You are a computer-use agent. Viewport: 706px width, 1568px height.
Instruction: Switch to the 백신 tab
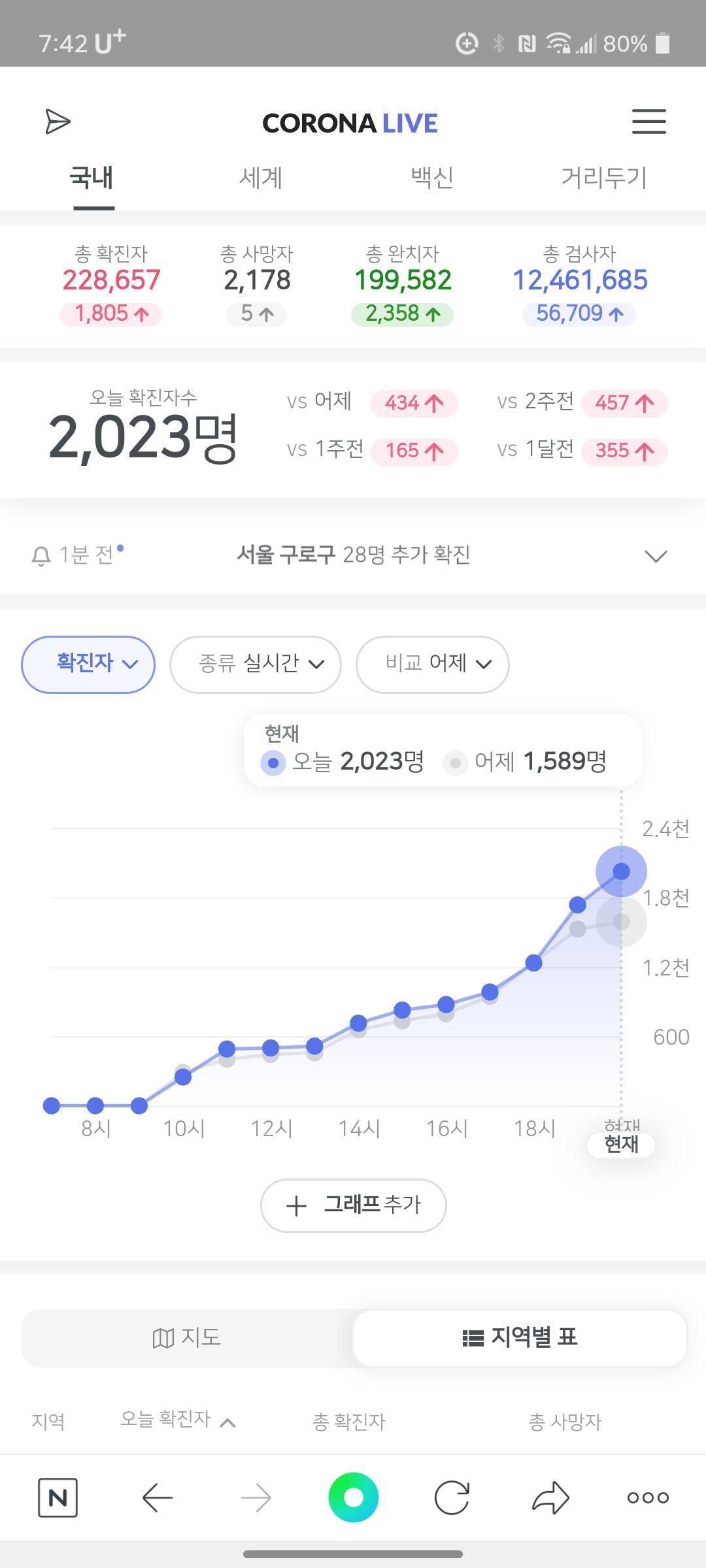(x=431, y=177)
